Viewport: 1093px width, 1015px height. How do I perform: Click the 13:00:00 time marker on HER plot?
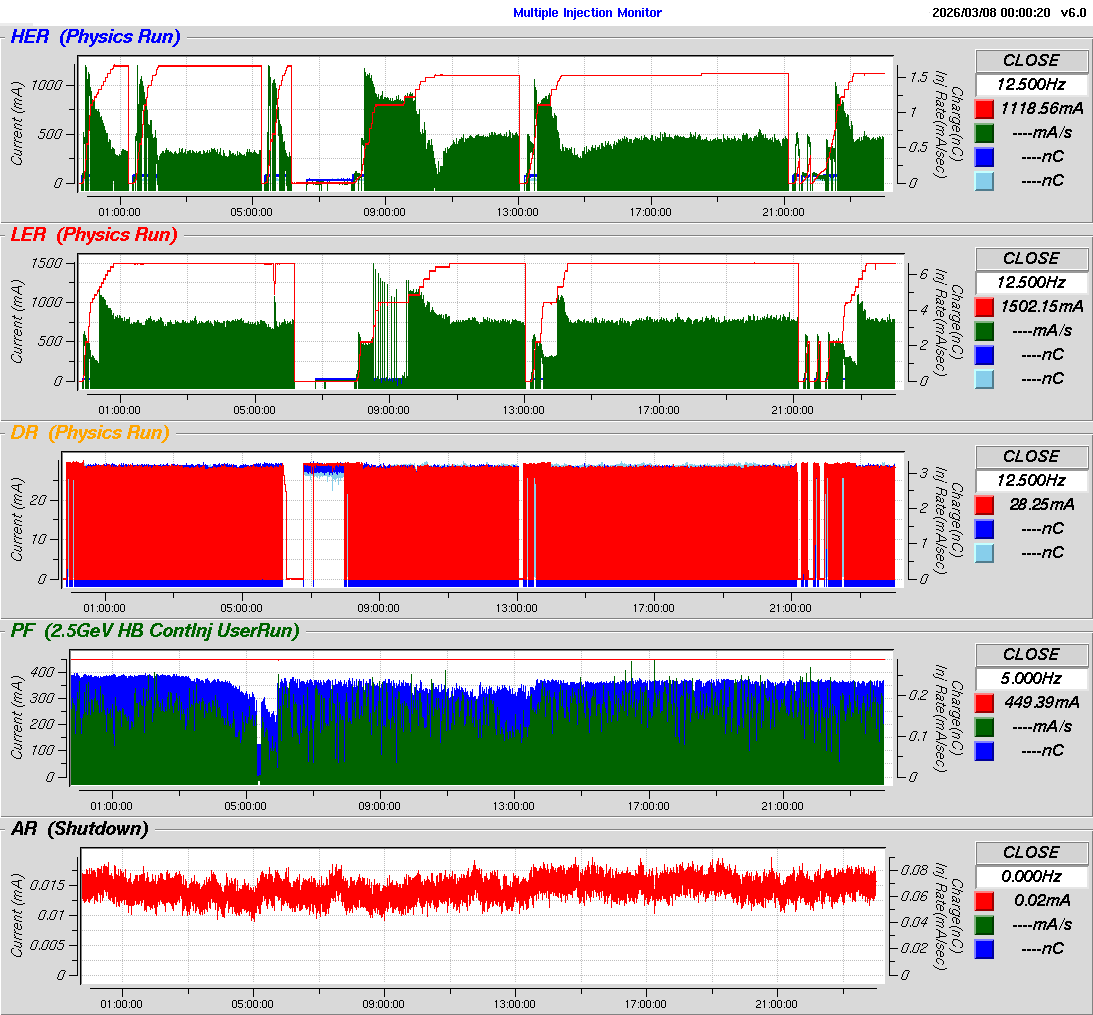(x=517, y=211)
